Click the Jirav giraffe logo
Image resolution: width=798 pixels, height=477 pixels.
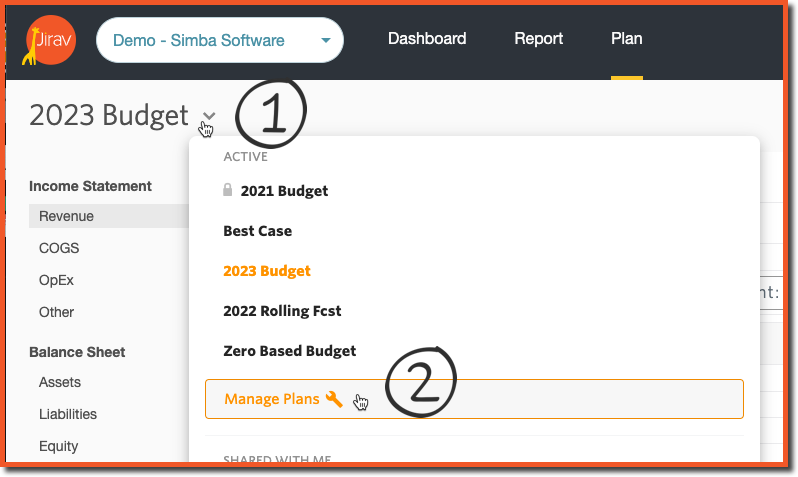pos(49,40)
